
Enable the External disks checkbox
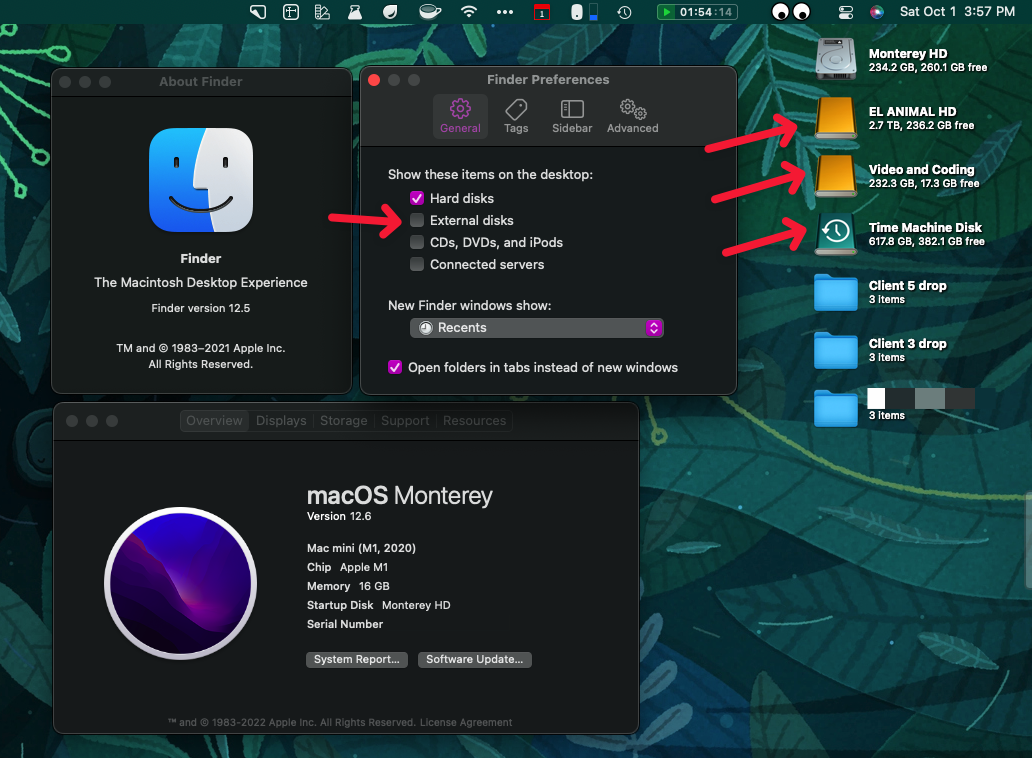(x=417, y=220)
